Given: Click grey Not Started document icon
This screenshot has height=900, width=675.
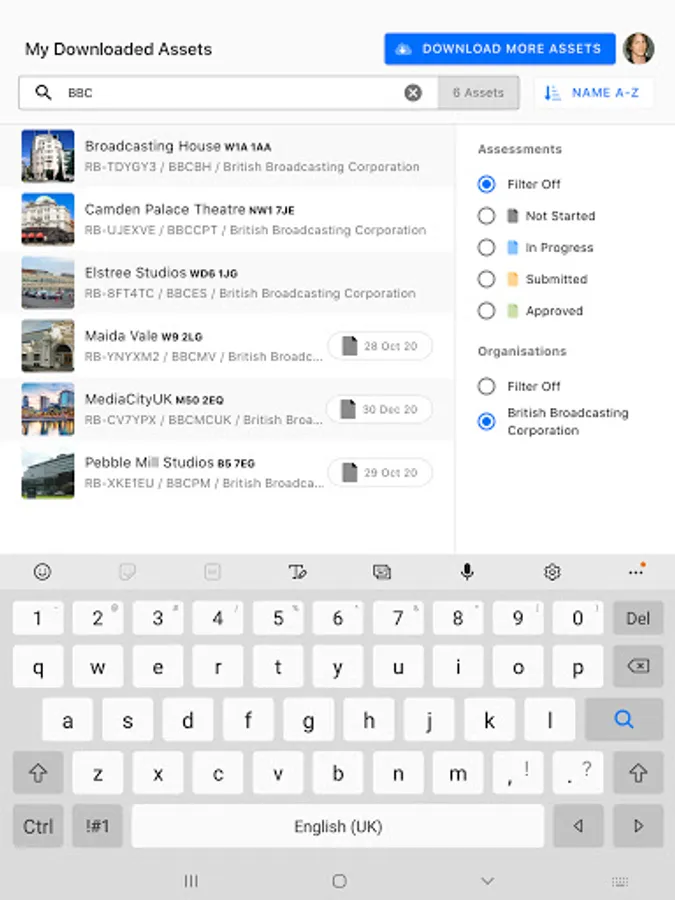Looking at the screenshot, I should [x=513, y=216].
